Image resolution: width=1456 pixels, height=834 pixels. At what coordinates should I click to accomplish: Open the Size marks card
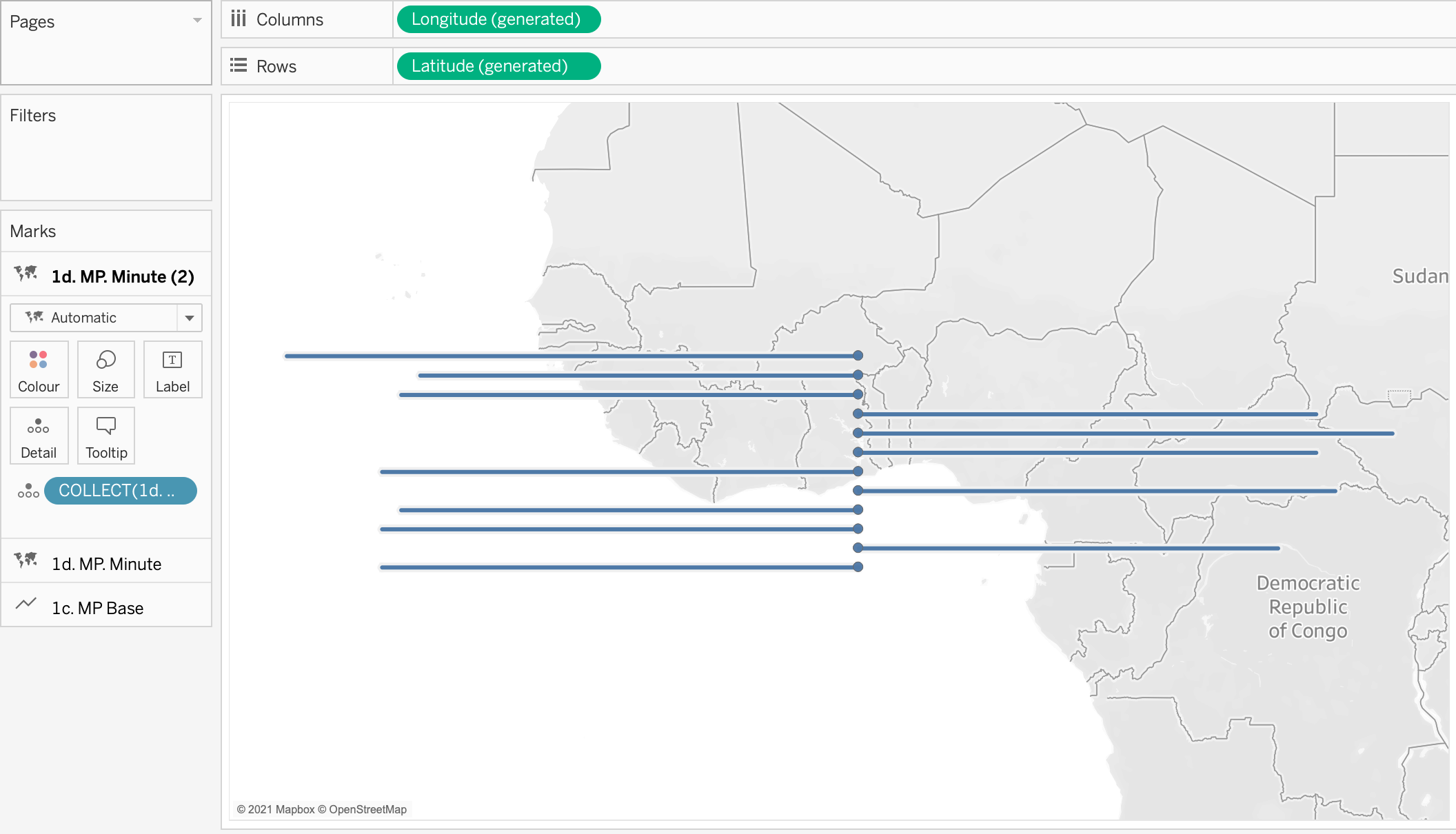tap(105, 370)
